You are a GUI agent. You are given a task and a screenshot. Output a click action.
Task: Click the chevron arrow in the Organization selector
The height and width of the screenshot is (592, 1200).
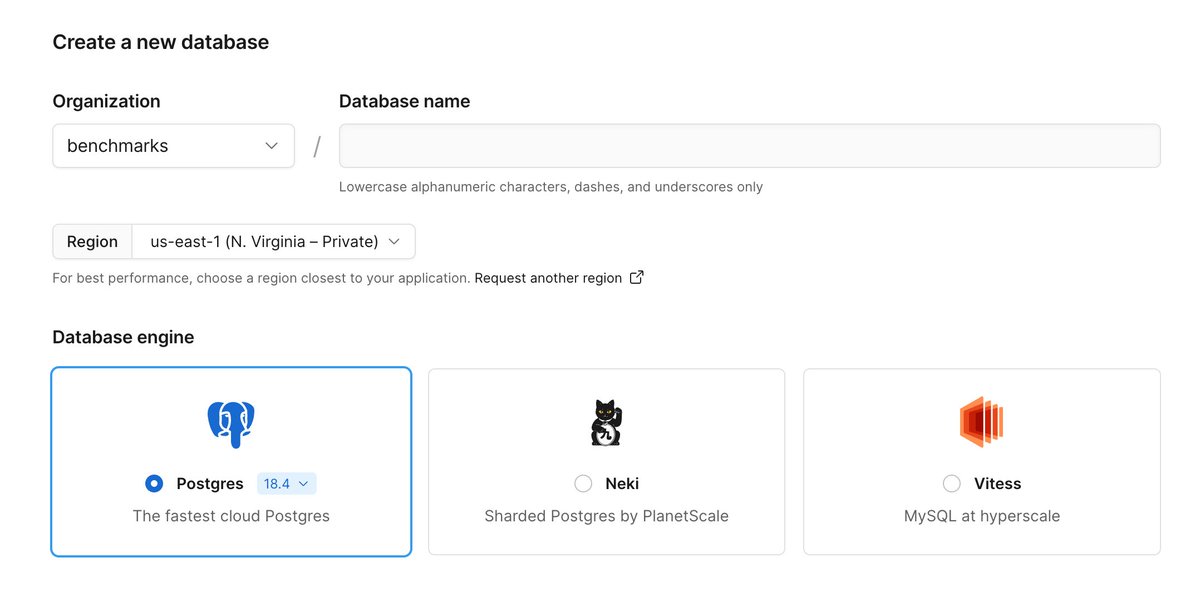coord(271,146)
